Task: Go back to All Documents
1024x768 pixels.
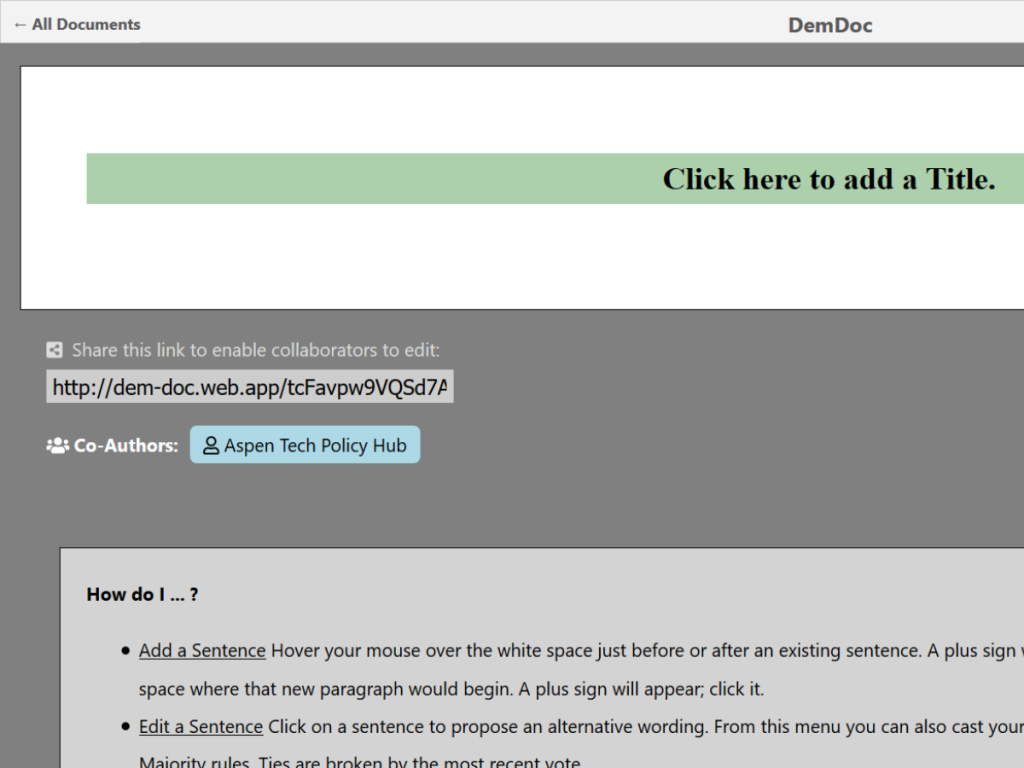Action: tap(85, 24)
